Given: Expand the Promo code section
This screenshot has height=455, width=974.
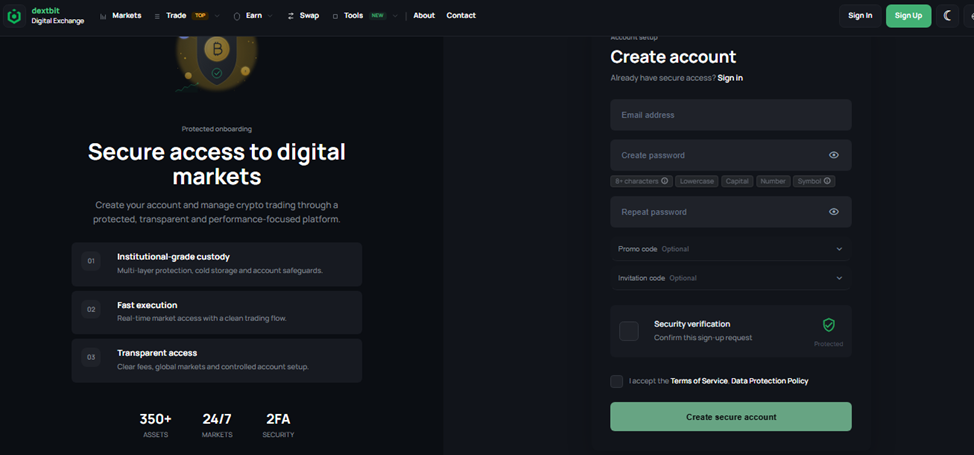Looking at the screenshot, I should pyautogui.click(x=730, y=249).
